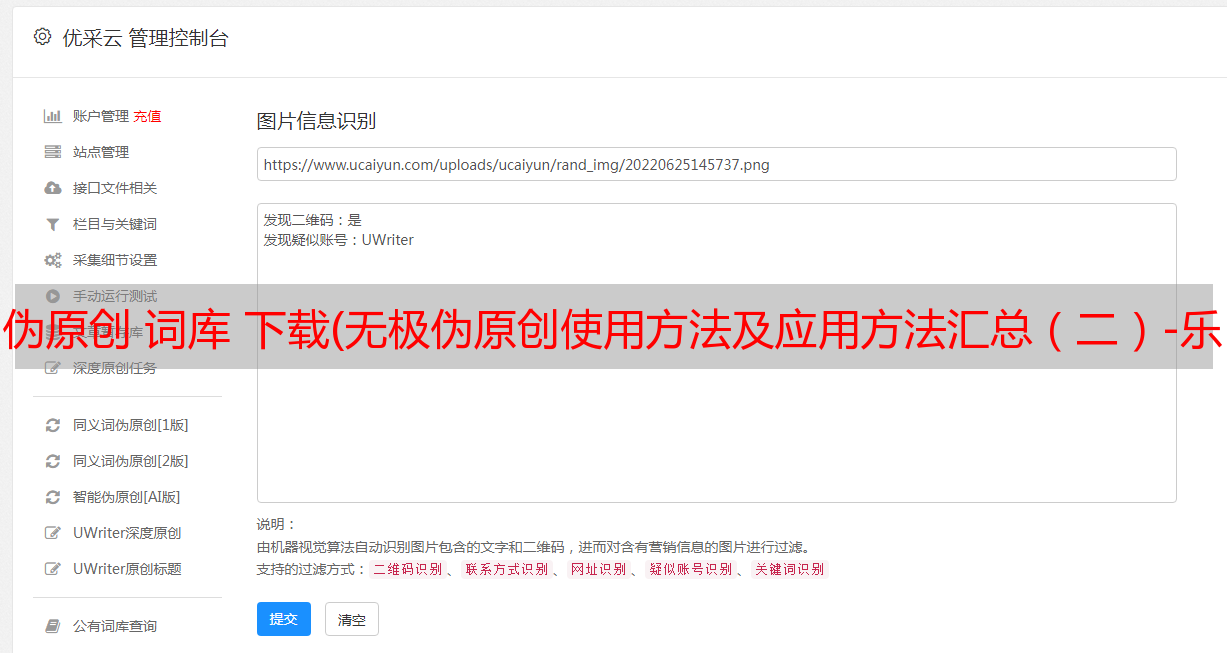1227x653 pixels.
Task: Click the image URL input field
Action: click(716, 164)
